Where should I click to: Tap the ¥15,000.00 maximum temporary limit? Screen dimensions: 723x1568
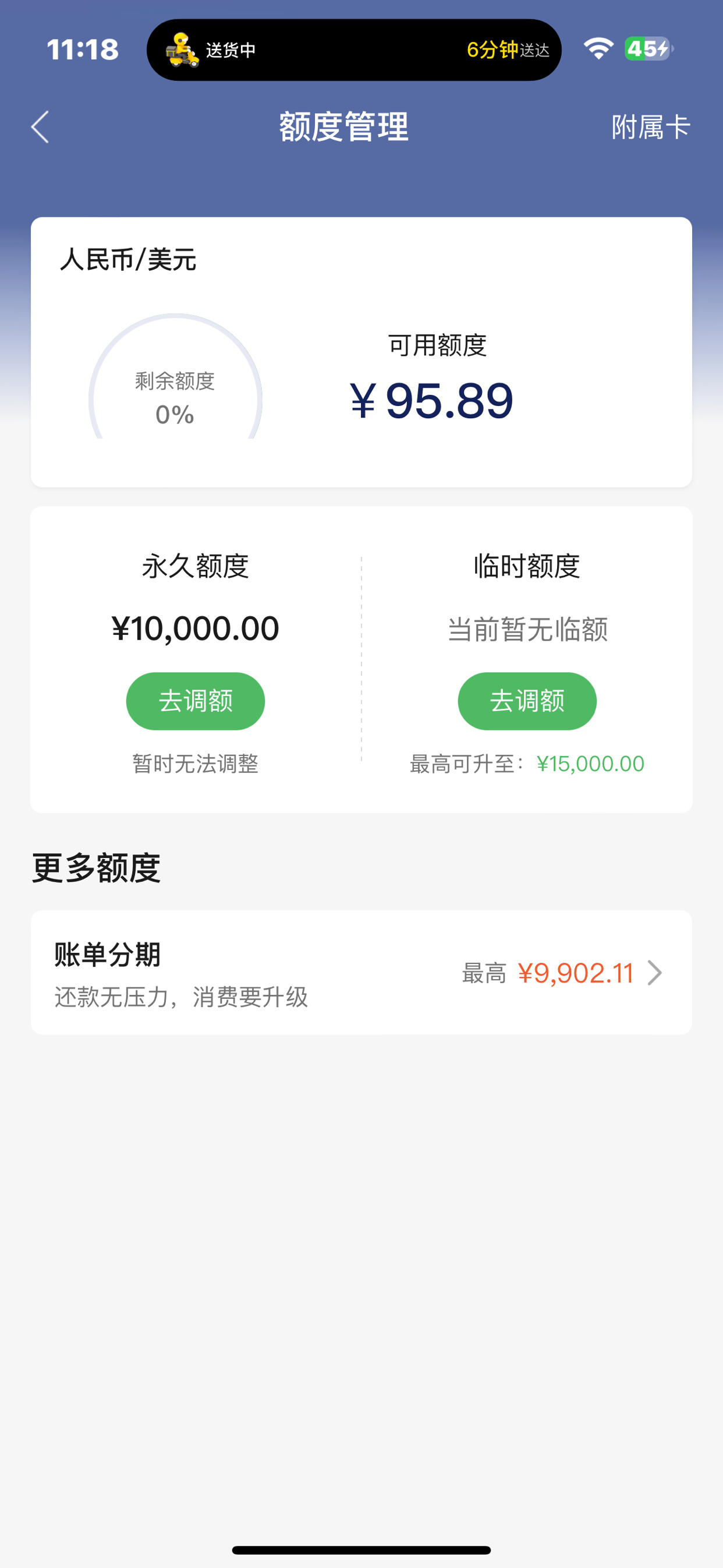(590, 764)
